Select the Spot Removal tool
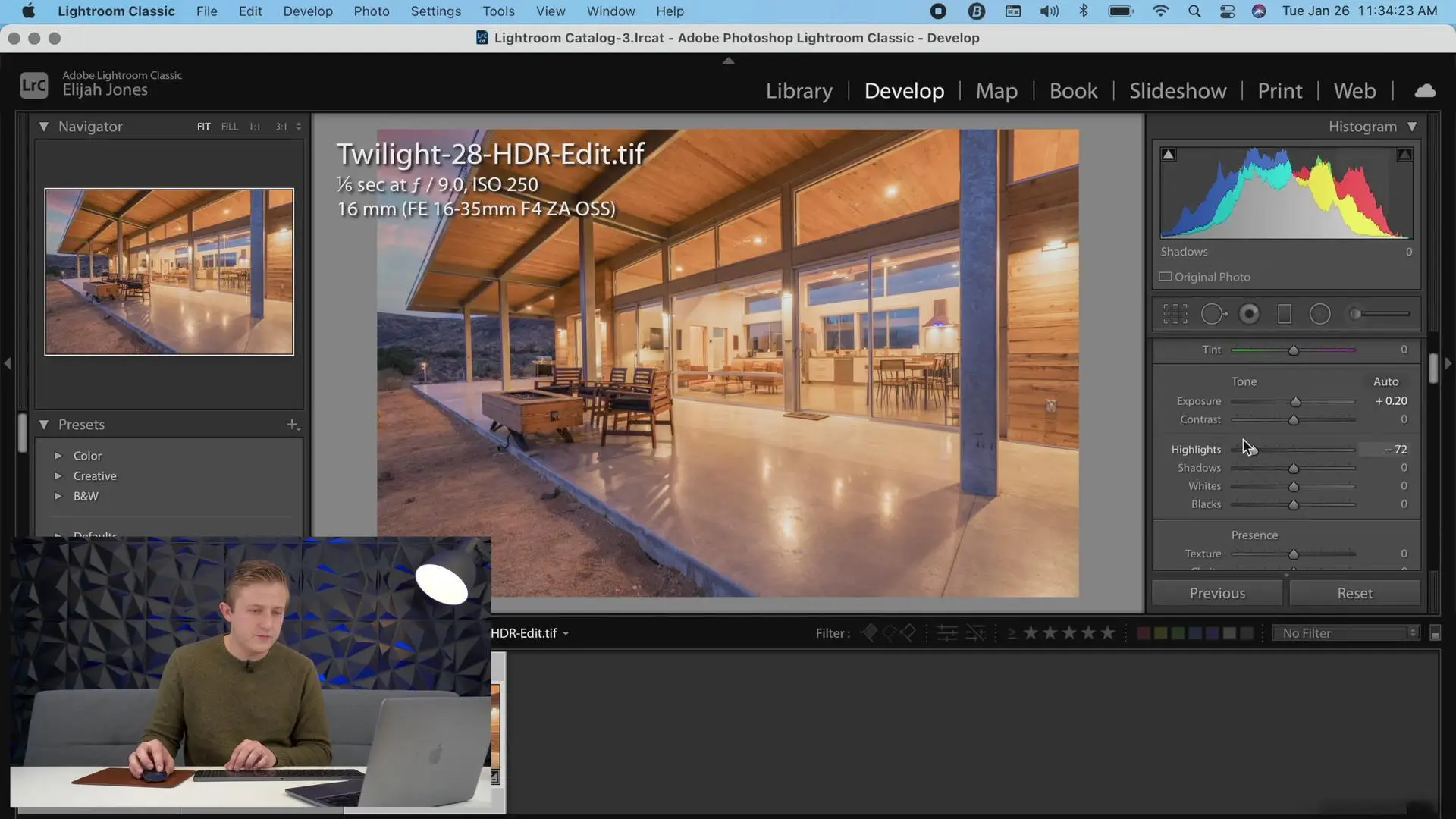Image resolution: width=1456 pixels, height=819 pixels. point(1213,314)
